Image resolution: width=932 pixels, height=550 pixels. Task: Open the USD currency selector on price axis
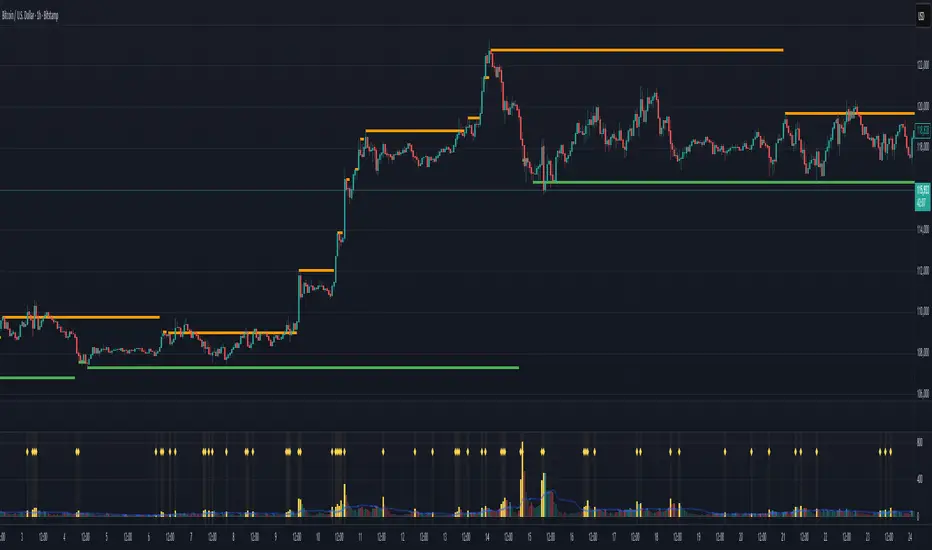[x=921, y=17]
